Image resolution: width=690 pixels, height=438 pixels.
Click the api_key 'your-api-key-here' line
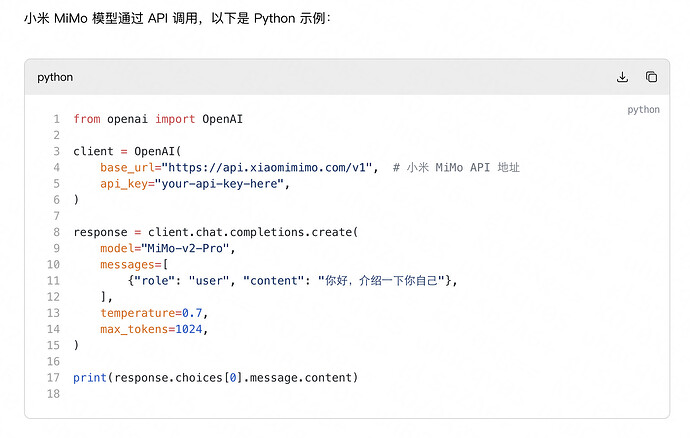(x=195, y=184)
